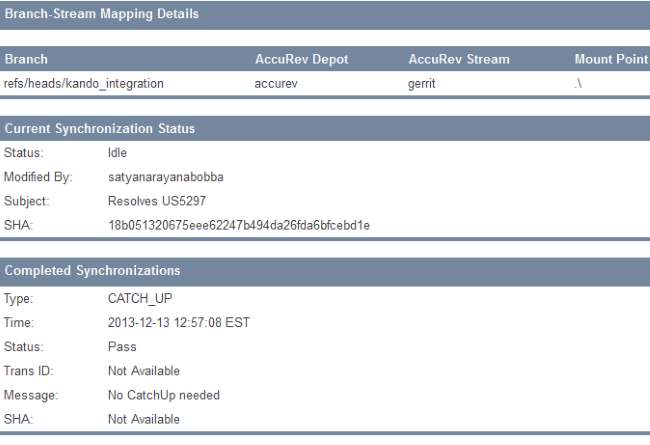Click the Mount Point column header
Image resolution: width=650 pixels, height=445 pixels.
click(x=611, y=59)
